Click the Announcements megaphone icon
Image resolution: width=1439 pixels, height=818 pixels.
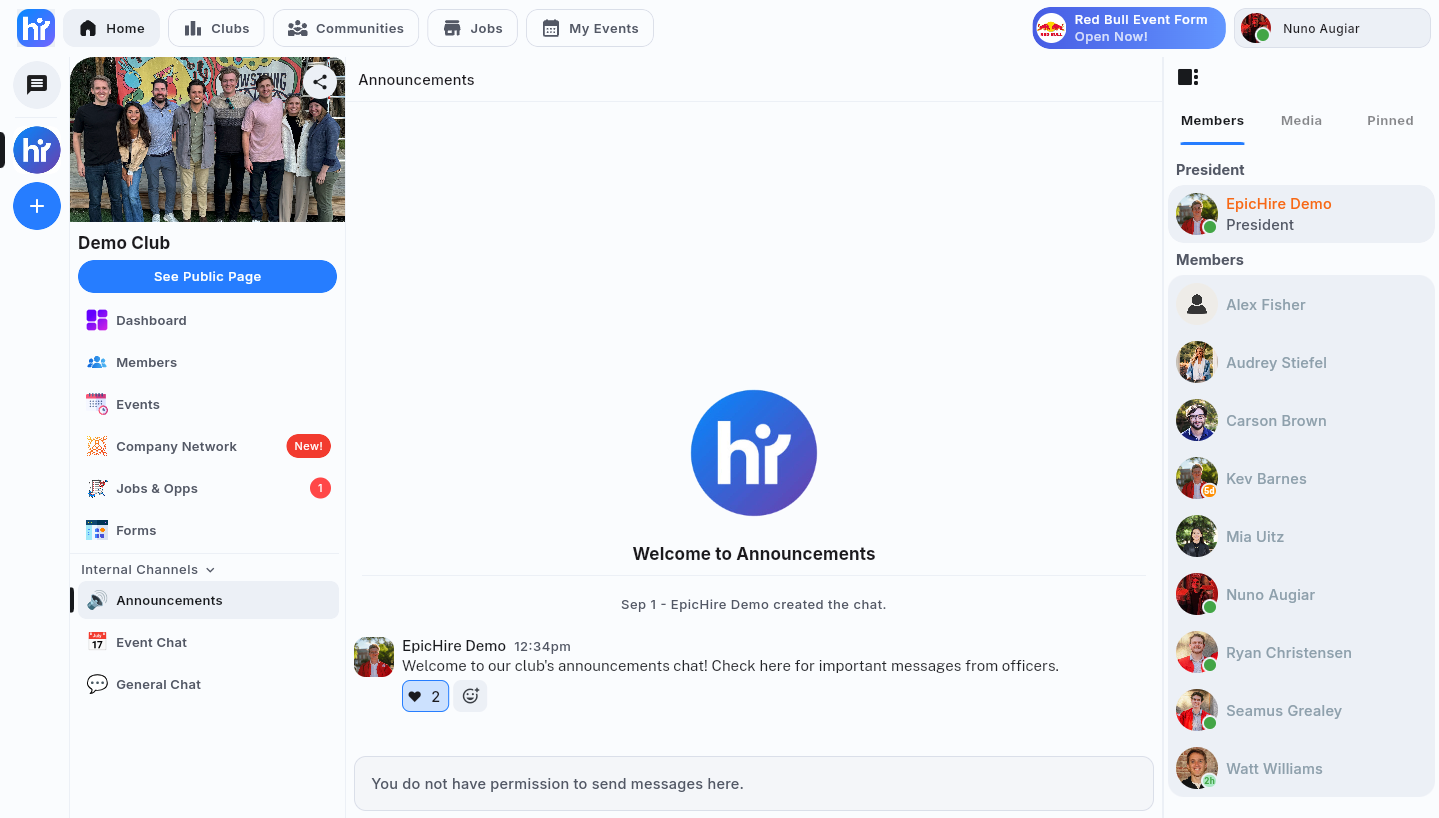pos(97,600)
